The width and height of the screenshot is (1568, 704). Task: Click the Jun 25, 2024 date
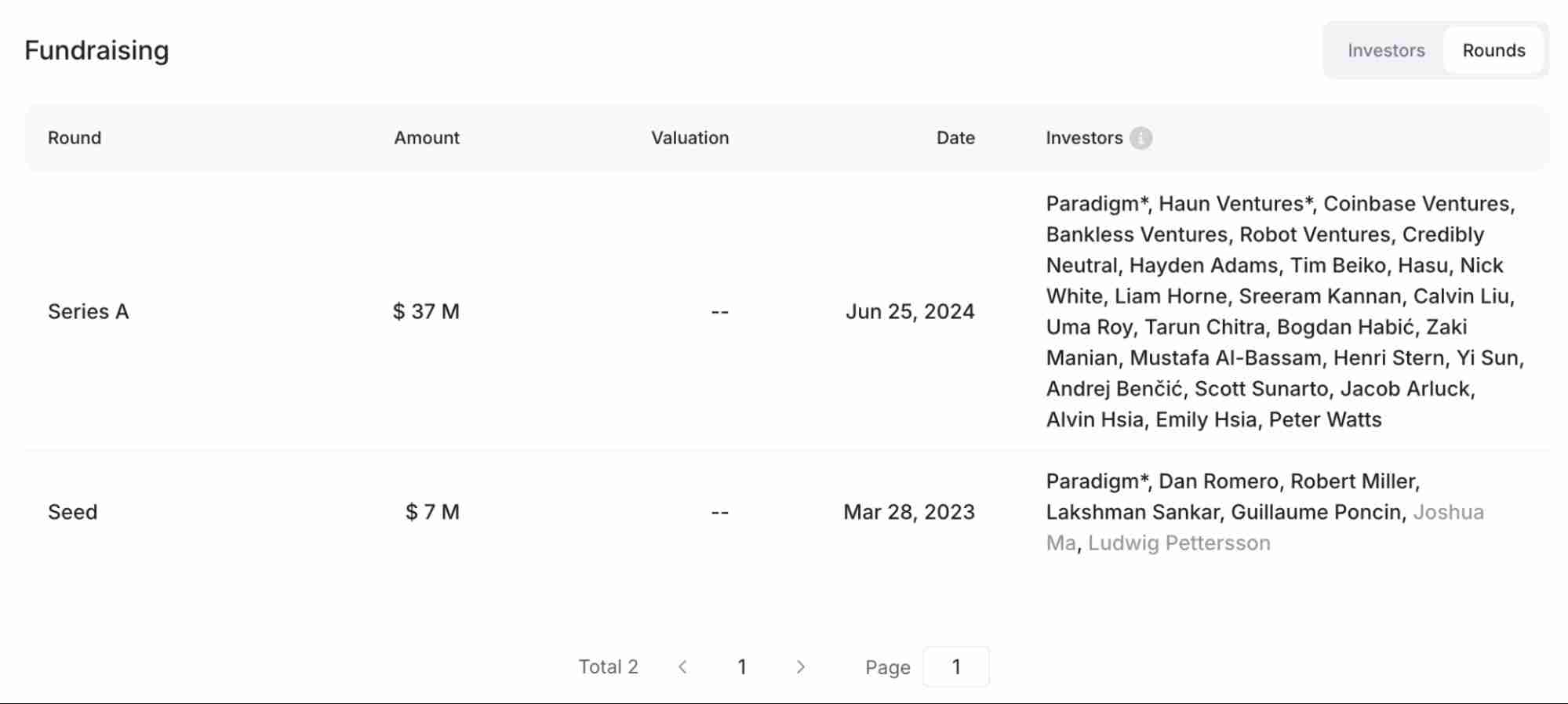[x=909, y=311]
